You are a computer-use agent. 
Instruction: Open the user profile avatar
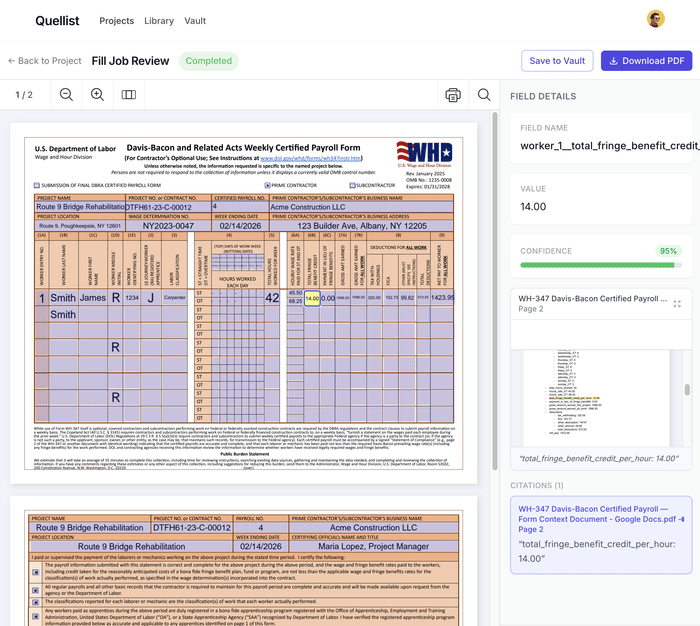pyautogui.click(x=656, y=19)
